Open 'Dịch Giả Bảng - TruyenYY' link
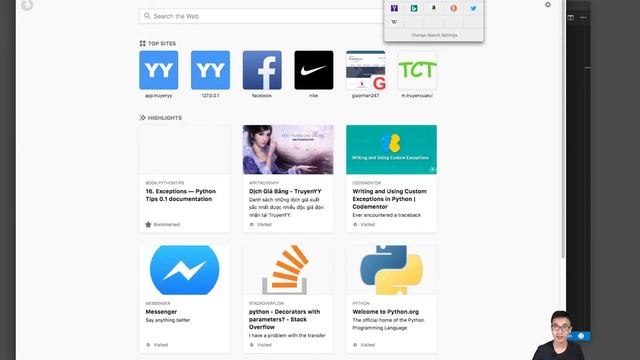This screenshot has width=640, height=360. point(285,191)
